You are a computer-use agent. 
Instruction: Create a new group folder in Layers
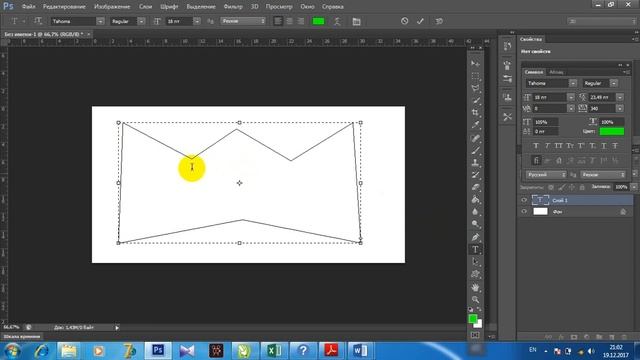tap(599, 337)
